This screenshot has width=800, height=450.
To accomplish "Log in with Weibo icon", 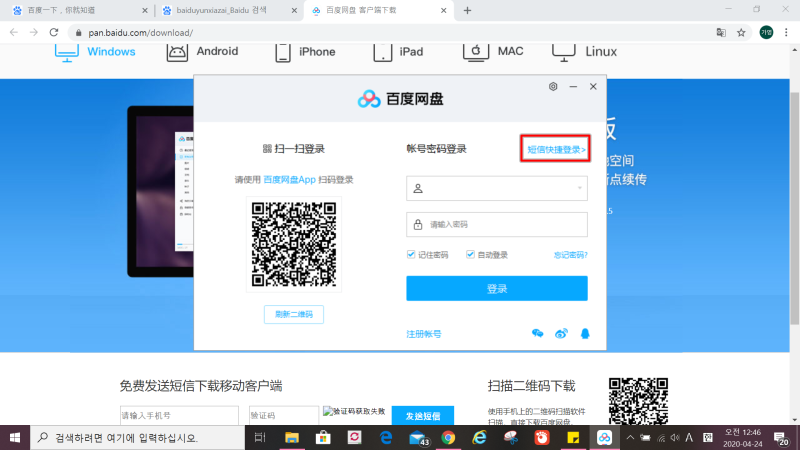I will 561,334.
